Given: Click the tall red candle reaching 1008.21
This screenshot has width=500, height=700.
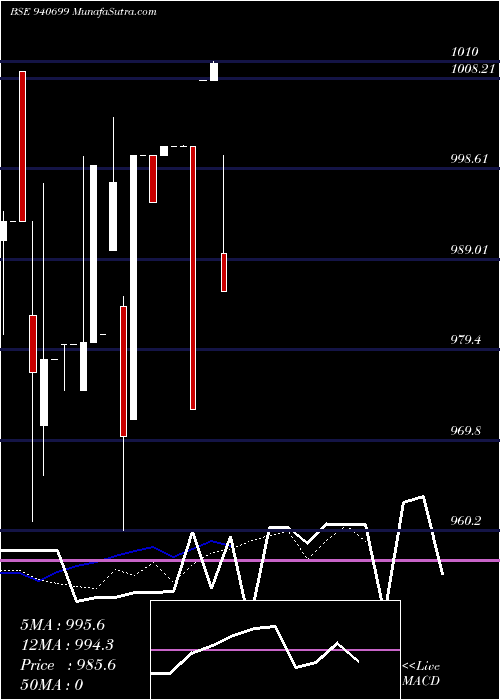Looking at the screenshot, I should point(22,146).
